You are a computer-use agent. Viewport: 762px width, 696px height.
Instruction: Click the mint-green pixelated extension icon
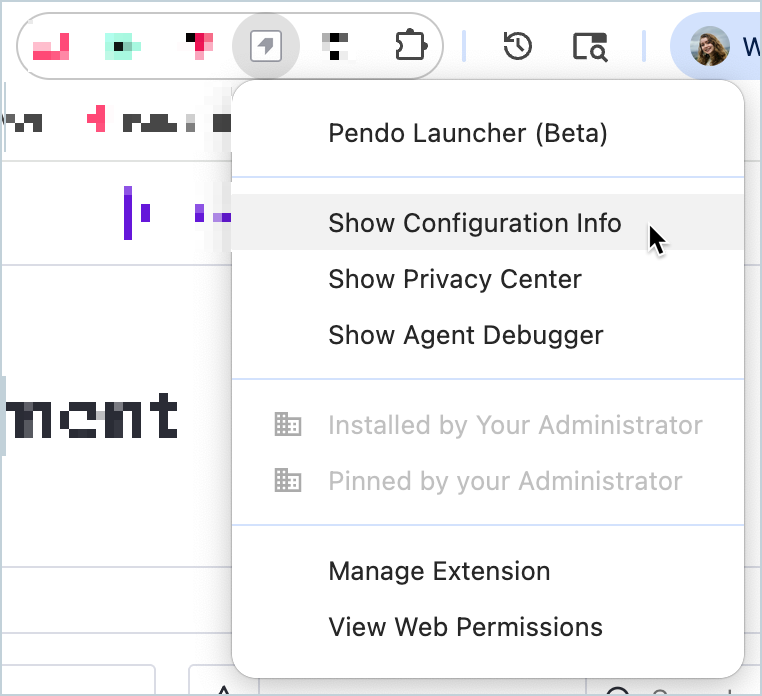122,47
